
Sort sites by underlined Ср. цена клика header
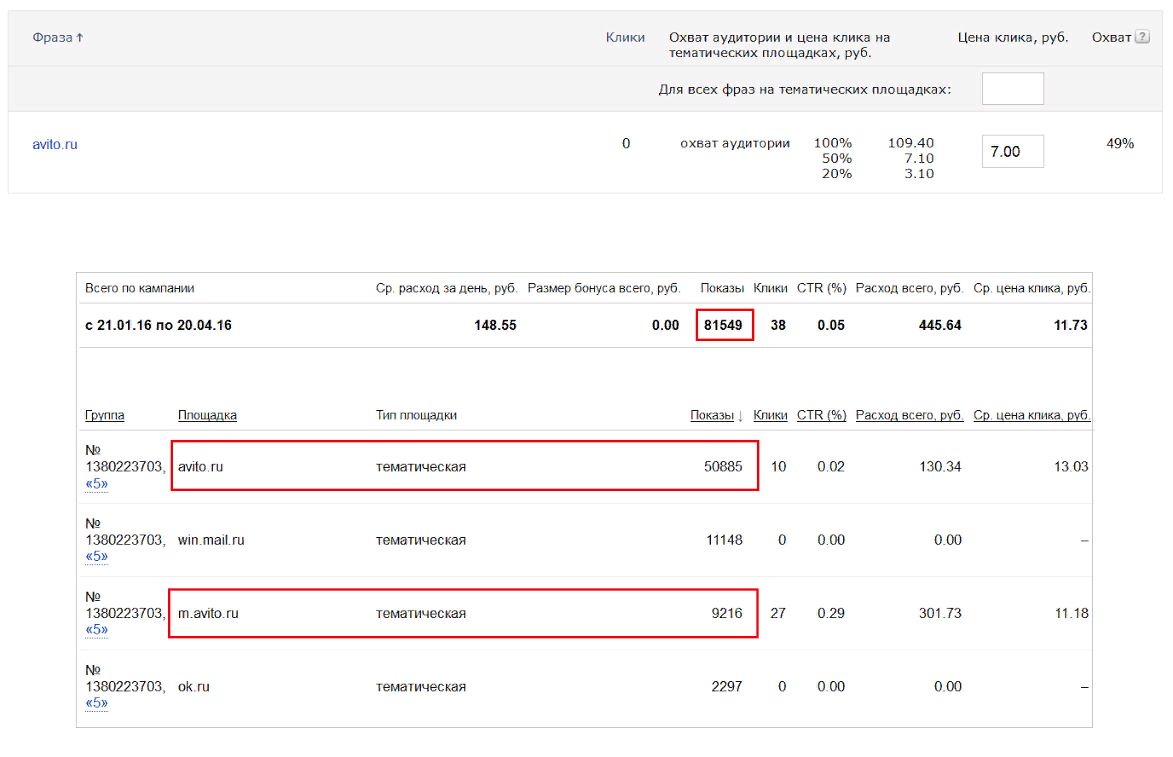[x=1031, y=415]
